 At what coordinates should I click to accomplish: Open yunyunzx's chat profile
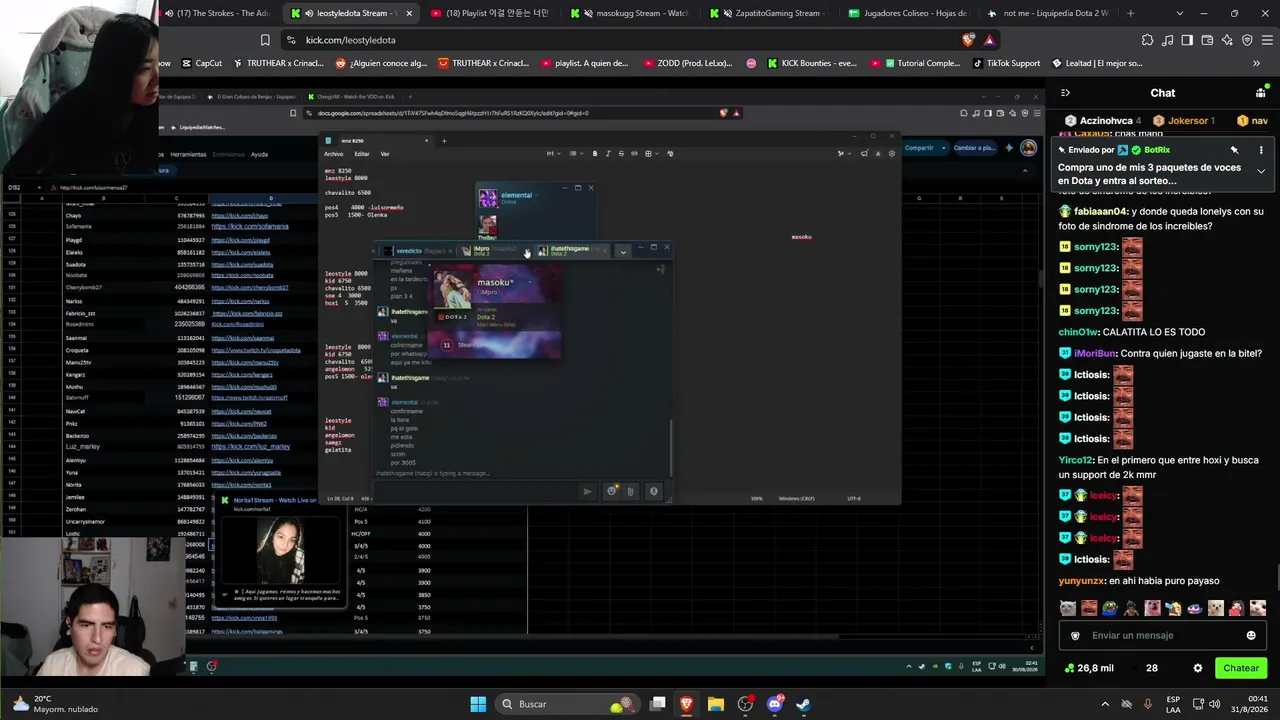[x=1082, y=581]
